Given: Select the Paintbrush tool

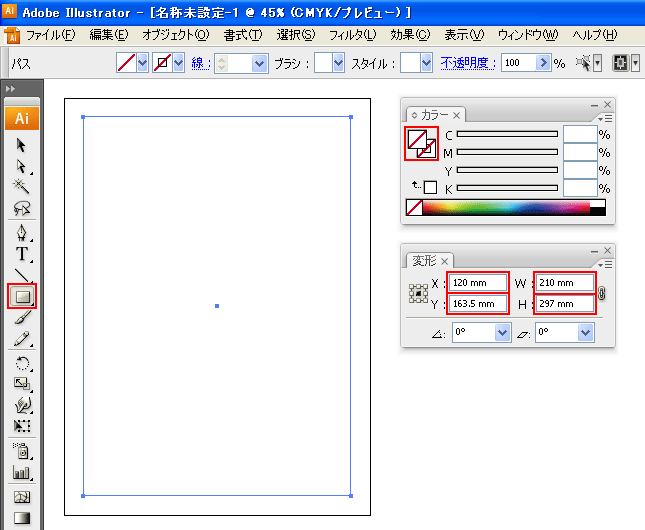Looking at the screenshot, I should (x=22, y=318).
